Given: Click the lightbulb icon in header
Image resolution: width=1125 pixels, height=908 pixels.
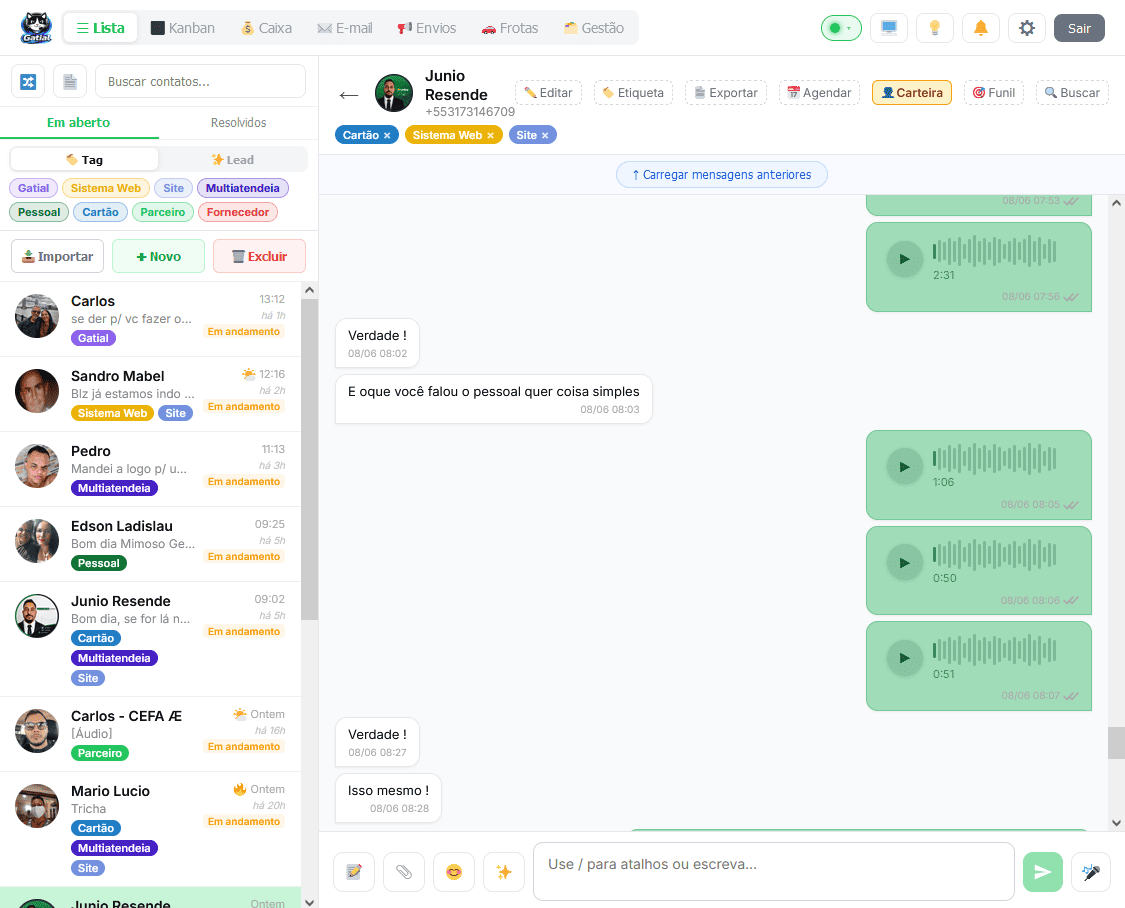Looking at the screenshot, I should (x=935, y=28).
